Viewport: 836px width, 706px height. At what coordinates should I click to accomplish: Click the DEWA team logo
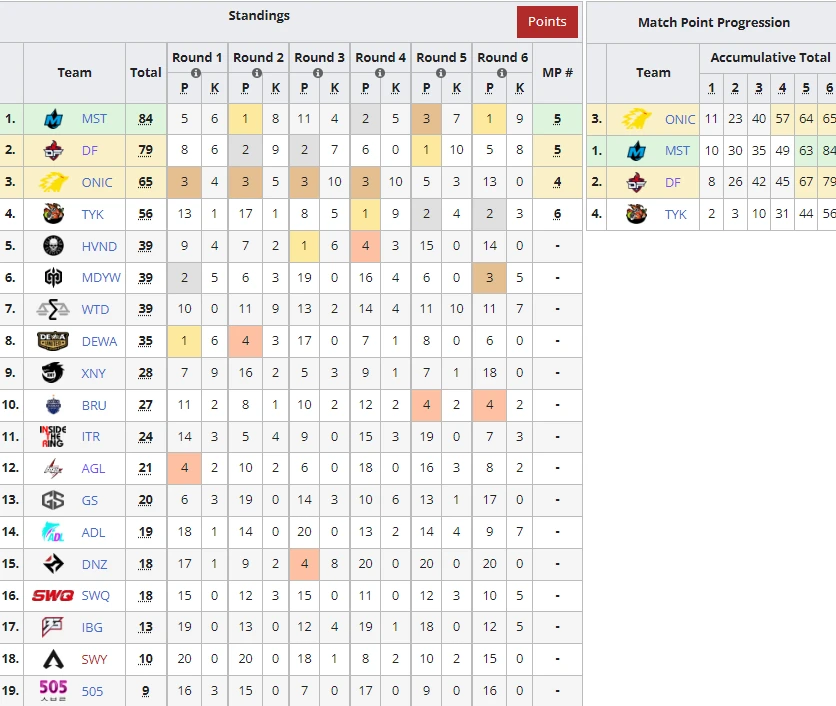pos(53,341)
